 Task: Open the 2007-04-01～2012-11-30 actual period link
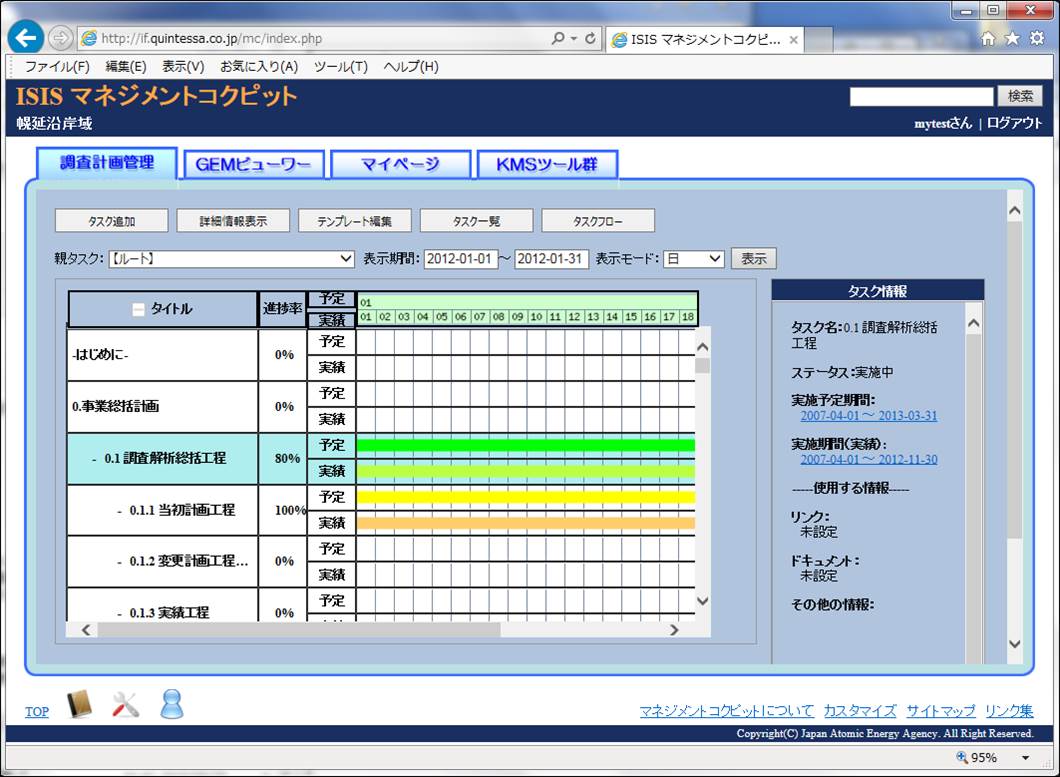[x=869, y=459]
